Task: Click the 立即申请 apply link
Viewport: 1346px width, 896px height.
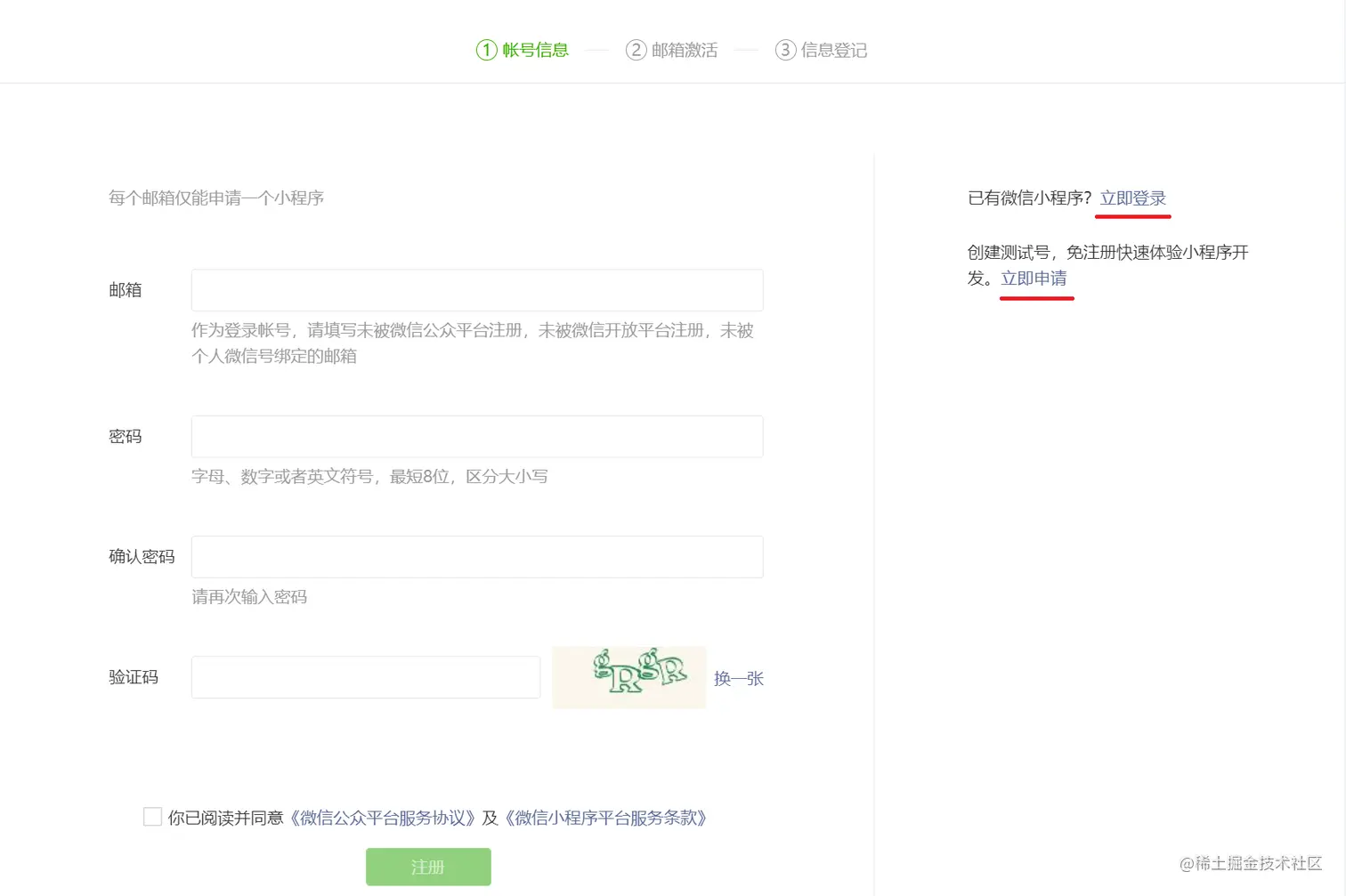Action: [x=1034, y=278]
